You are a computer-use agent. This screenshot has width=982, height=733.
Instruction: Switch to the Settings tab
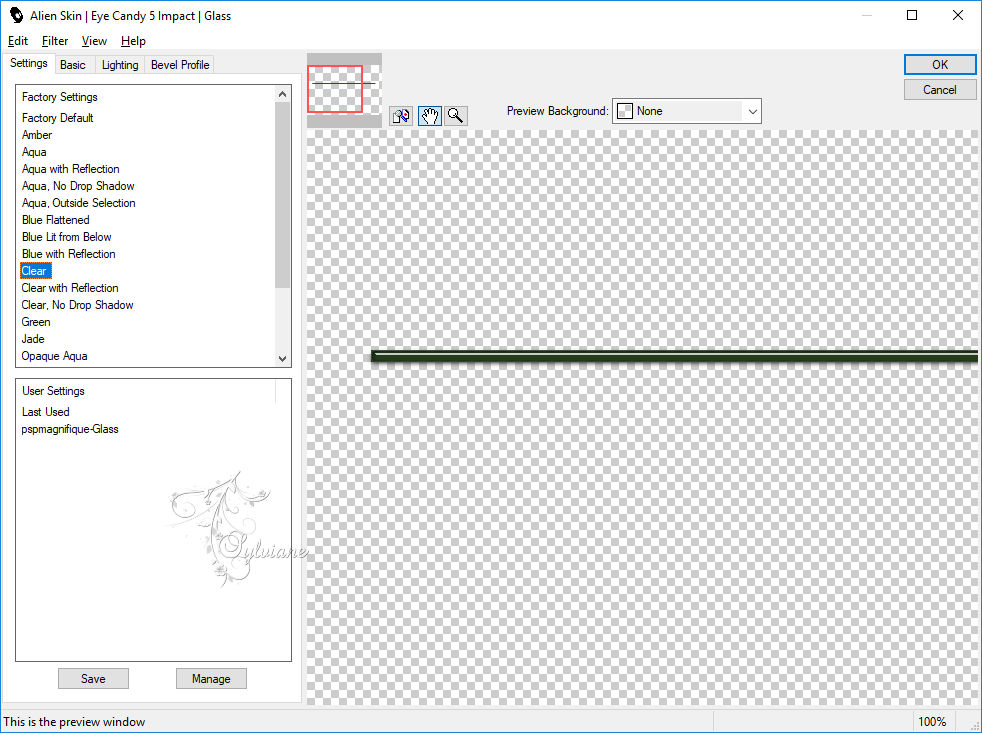click(x=29, y=63)
